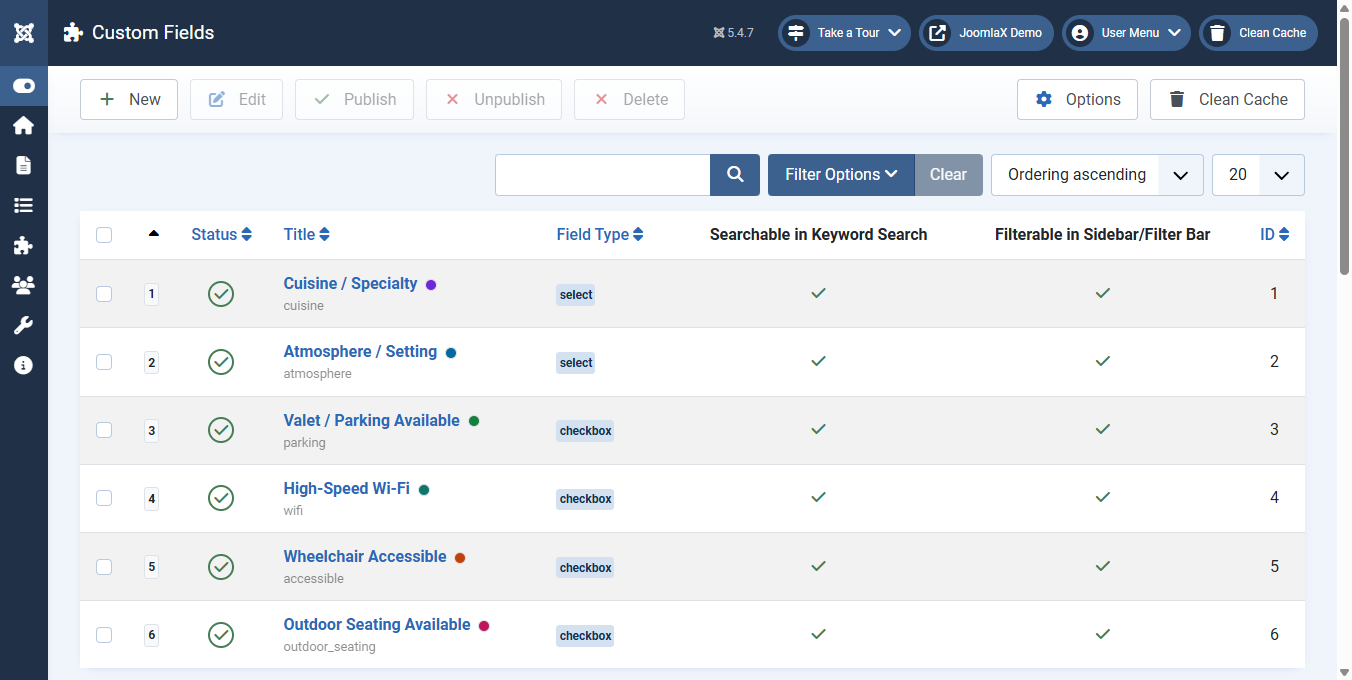Click blue color dot beside Atmosphere / Setting

tap(451, 353)
